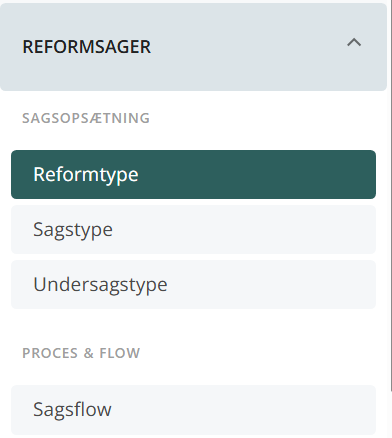Select the first item under Proces & Flow

[193, 410]
